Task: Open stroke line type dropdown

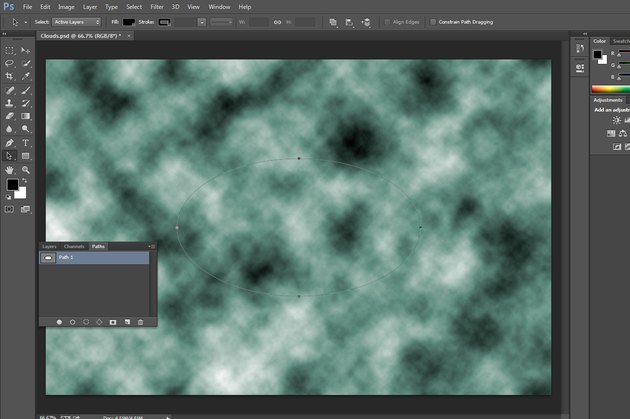Action: [221, 22]
